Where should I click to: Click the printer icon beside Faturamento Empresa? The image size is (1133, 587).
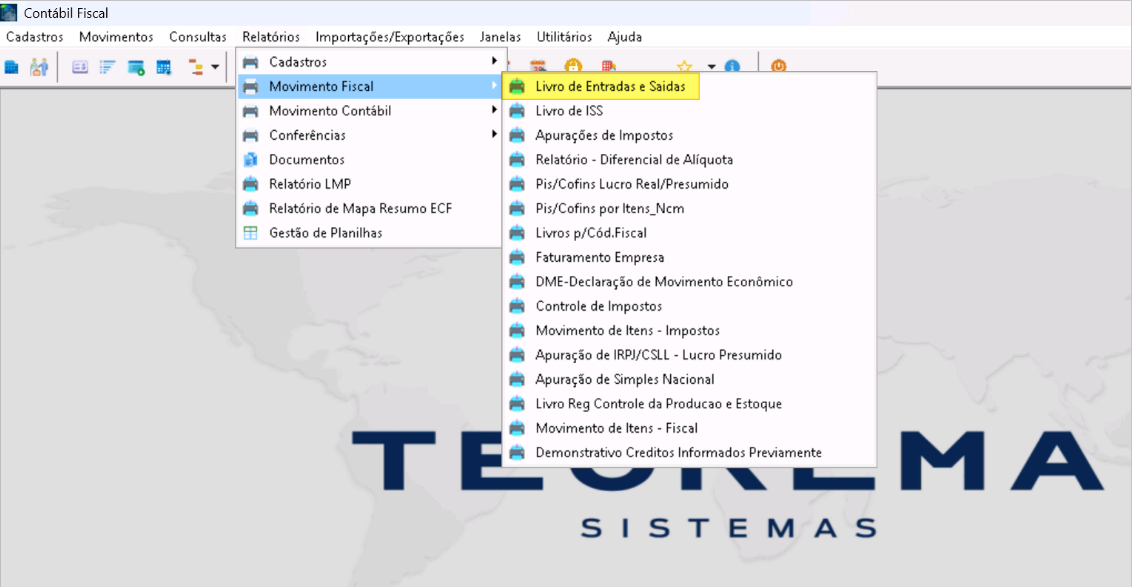[x=517, y=257]
